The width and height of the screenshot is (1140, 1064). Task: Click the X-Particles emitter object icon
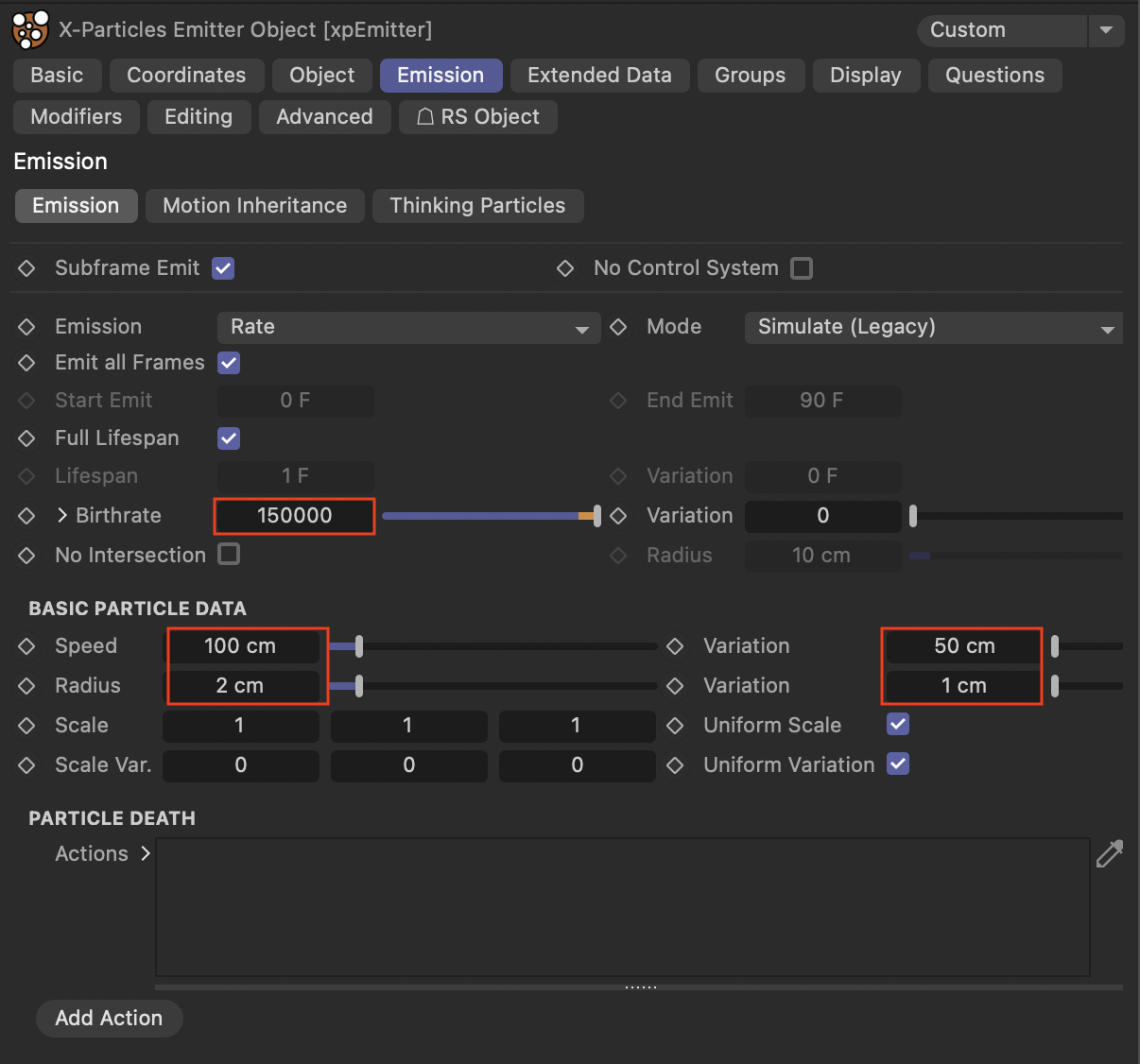(29, 29)
